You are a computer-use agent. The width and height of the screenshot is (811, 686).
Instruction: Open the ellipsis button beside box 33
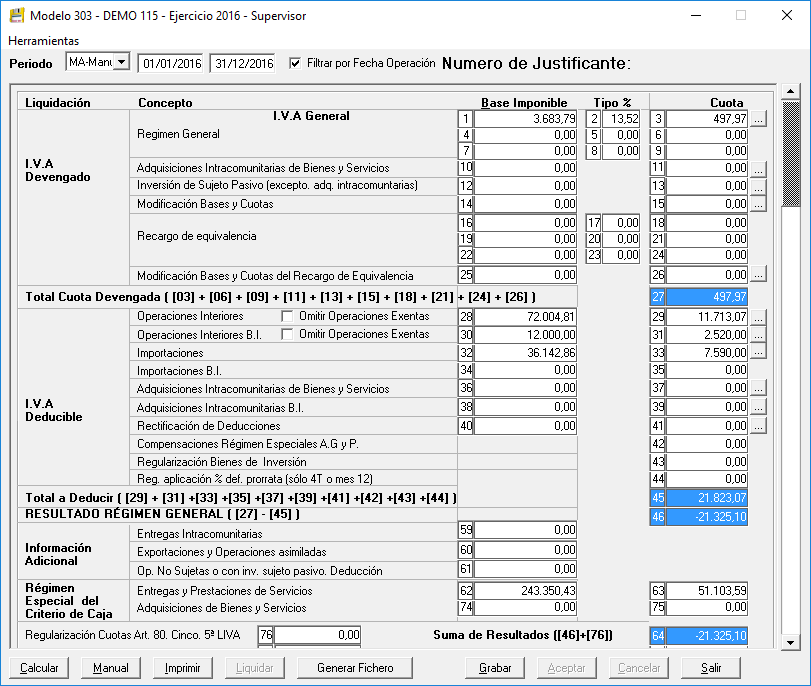tap(758, 353)
